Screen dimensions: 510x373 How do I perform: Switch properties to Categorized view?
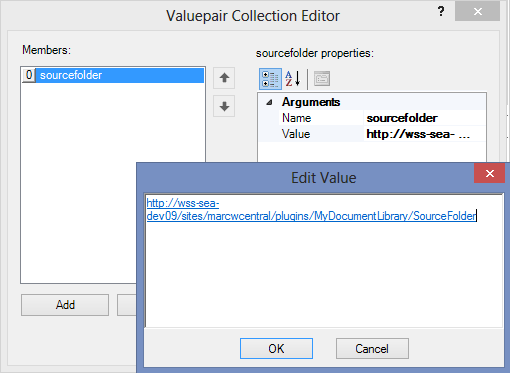coord(270,79)
